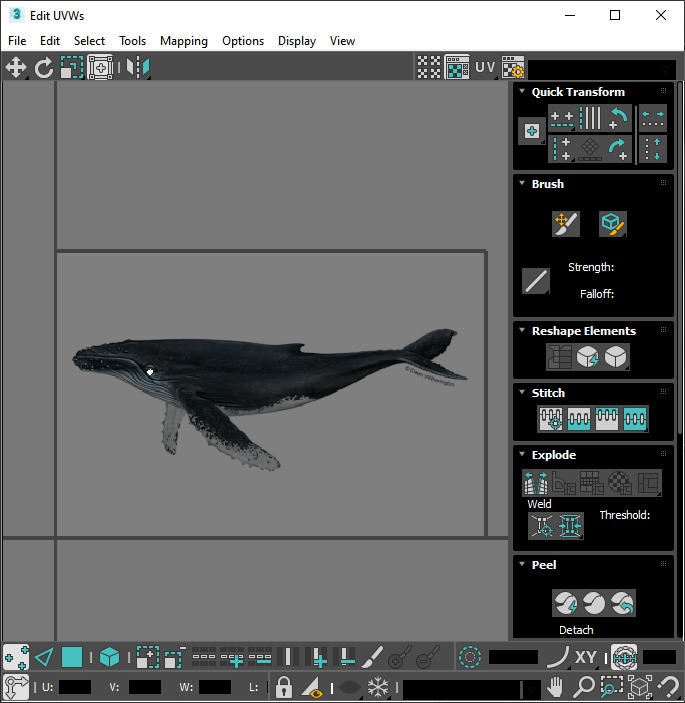Click the Break explode icon
The width and height of the screenshot is (685, 703).
pos(536,482)
